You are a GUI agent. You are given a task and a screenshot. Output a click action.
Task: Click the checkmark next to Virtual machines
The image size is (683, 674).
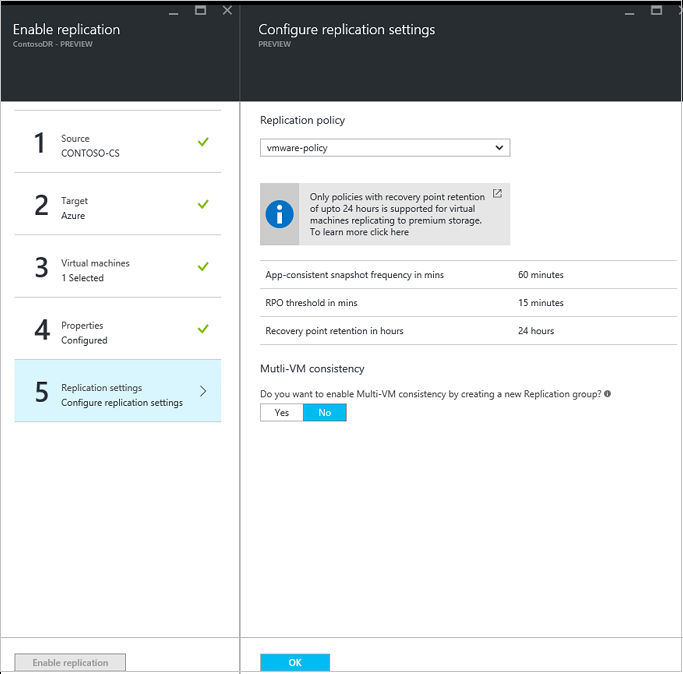tap(203, 266)
